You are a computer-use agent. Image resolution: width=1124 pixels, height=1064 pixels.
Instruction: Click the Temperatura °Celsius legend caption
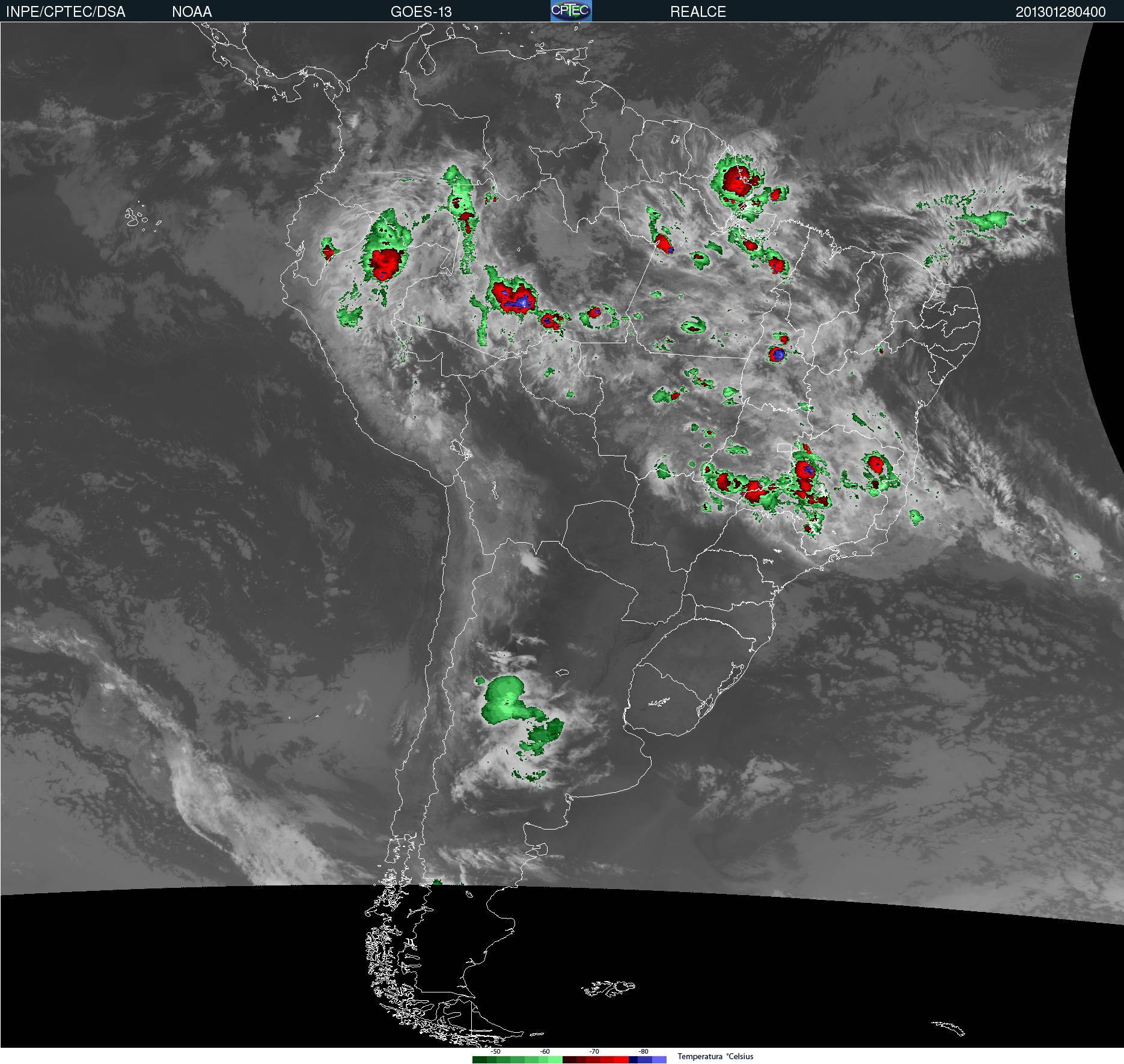[715, 1056]
